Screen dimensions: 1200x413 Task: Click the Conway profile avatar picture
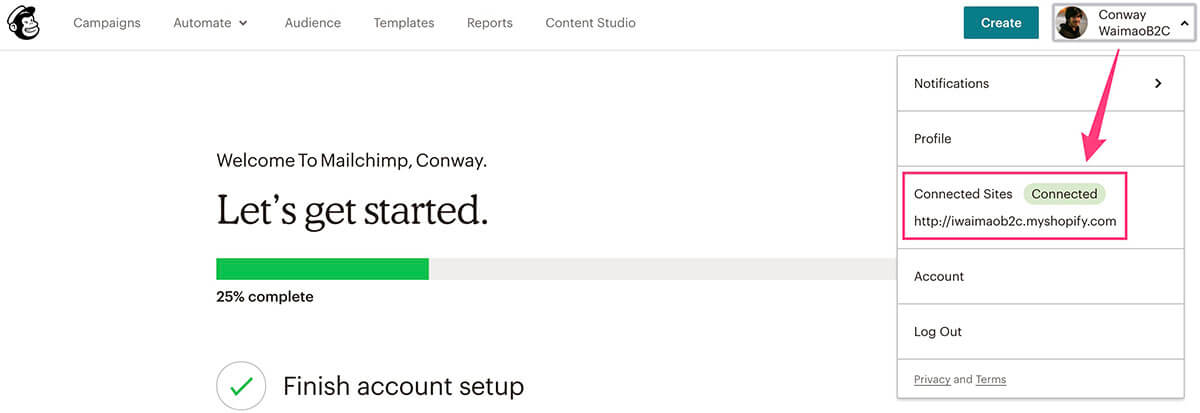coord(1072,23)
